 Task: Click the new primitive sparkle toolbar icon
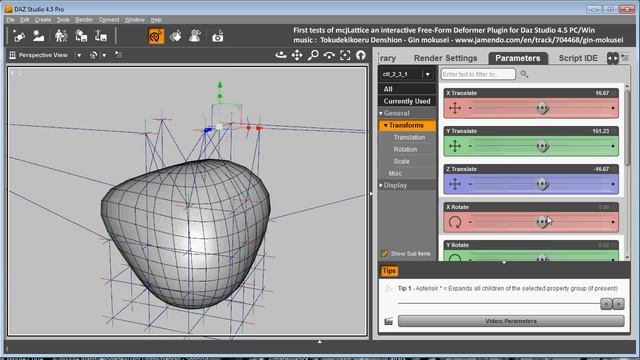(x=19, y=36)
